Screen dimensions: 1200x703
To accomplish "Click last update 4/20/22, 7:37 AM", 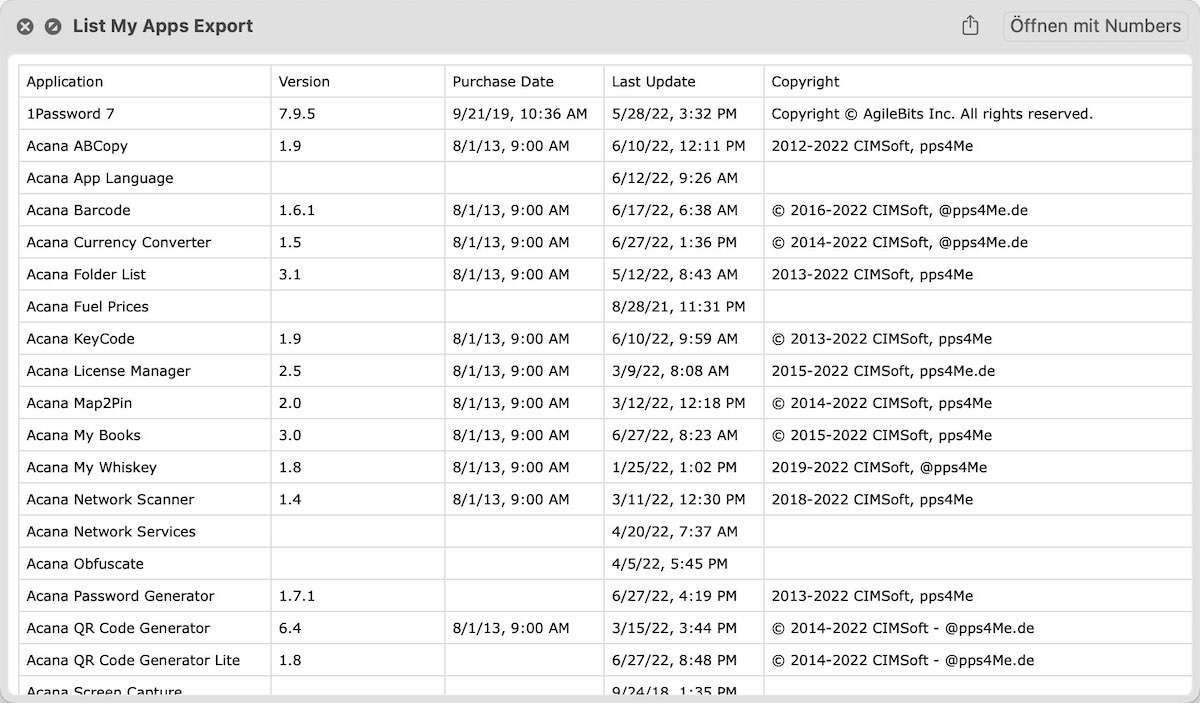I will 685,531.
